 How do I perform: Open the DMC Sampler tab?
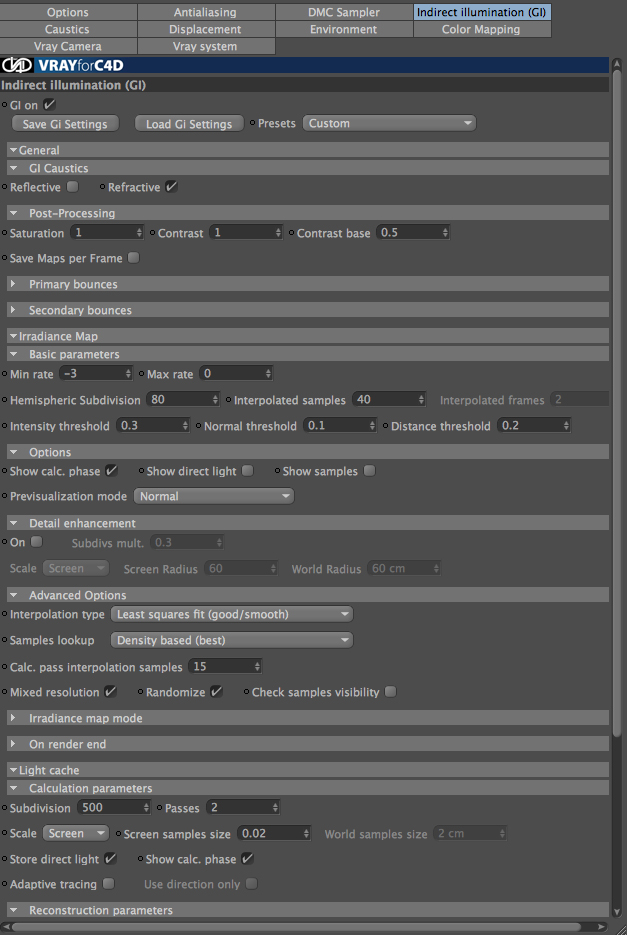tap(344, 12)
